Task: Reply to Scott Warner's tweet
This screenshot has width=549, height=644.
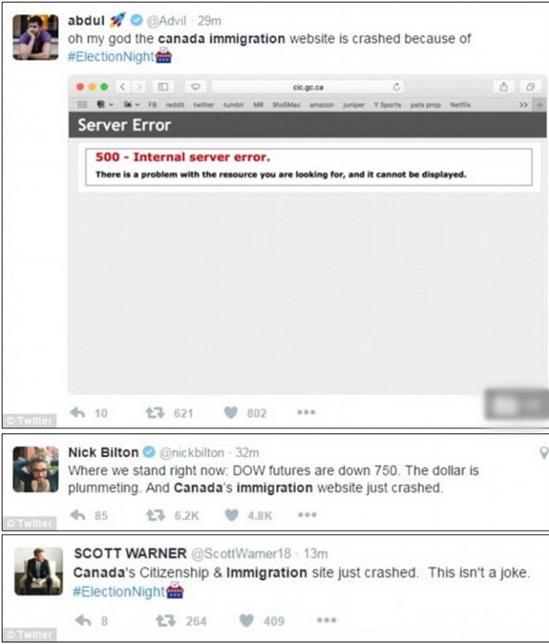Action: [x=83, y=620]
